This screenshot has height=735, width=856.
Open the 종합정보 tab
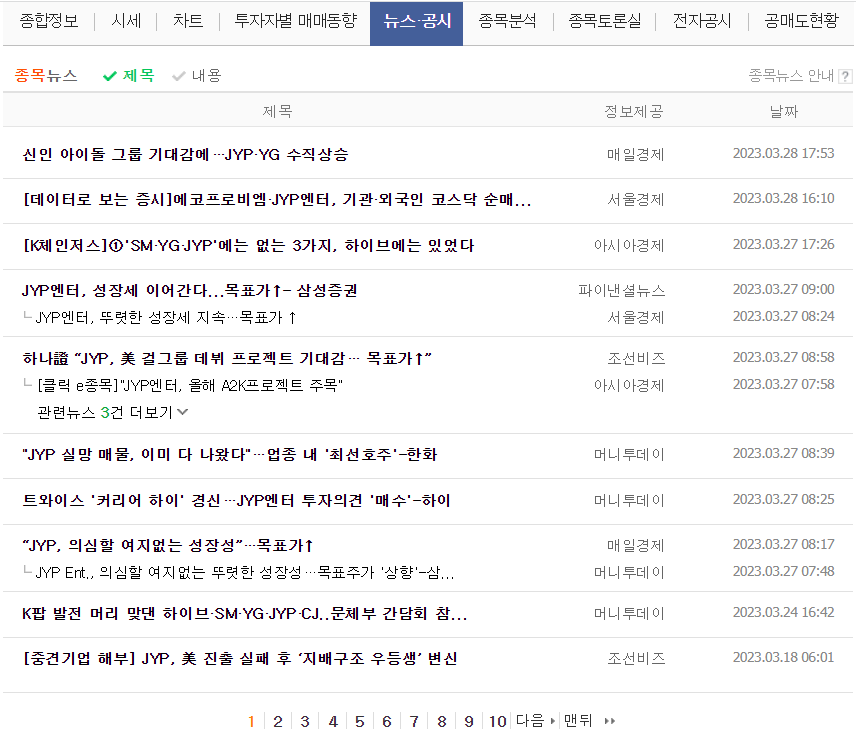click(49, 21)
